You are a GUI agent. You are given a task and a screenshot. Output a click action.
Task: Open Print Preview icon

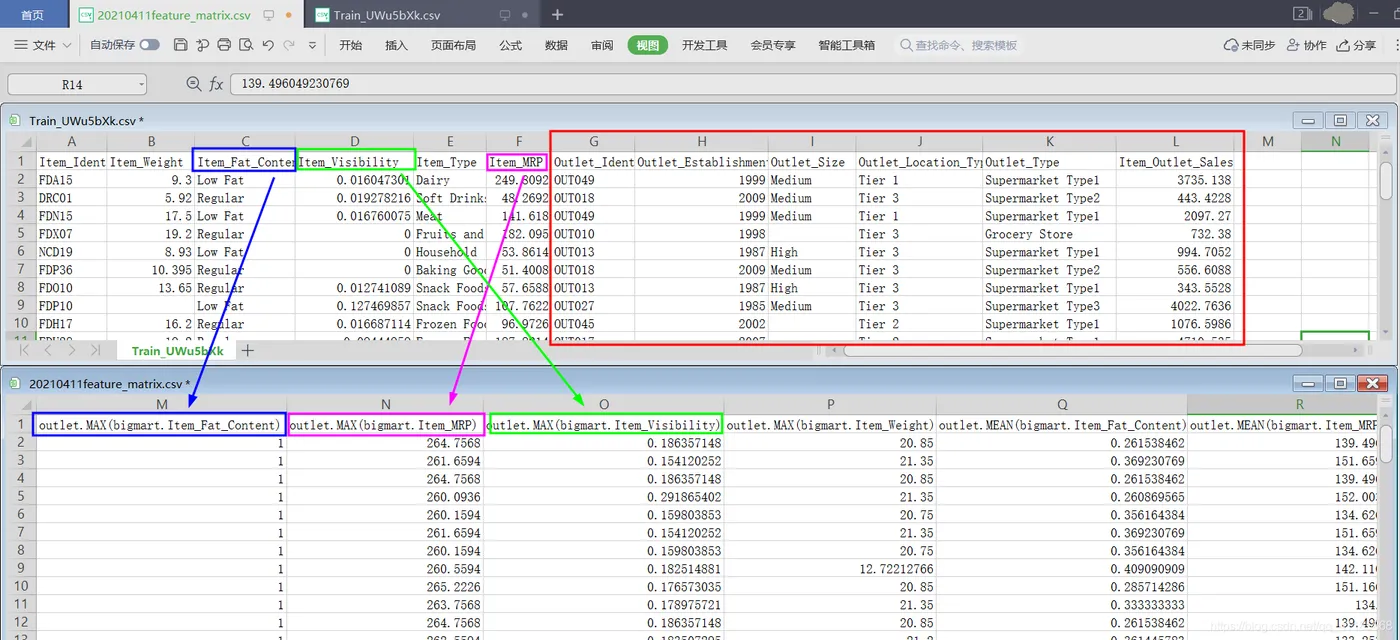pyautogui.click(x=246, y=45)
